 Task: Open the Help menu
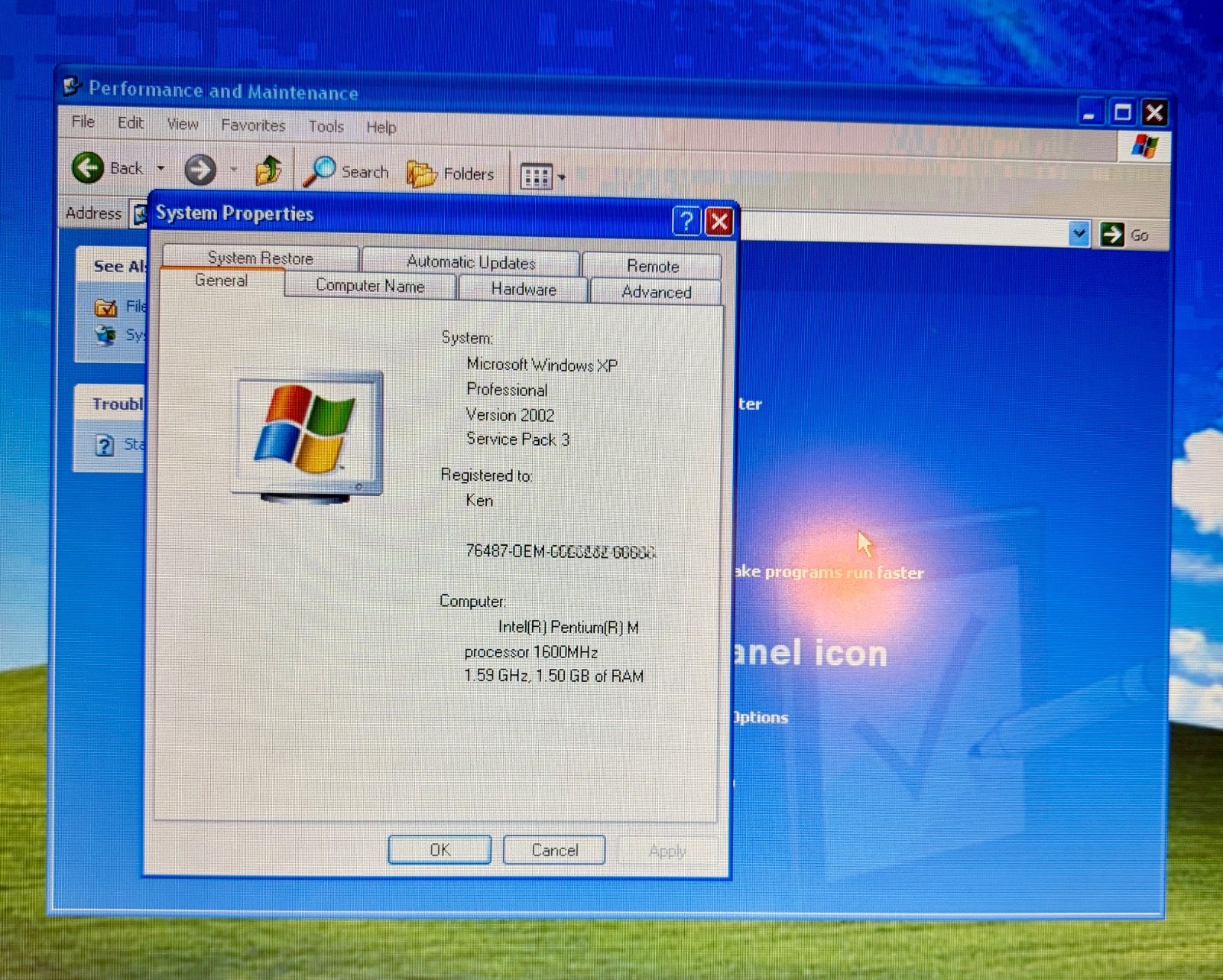pyautogui.click(x=381, y=127)
